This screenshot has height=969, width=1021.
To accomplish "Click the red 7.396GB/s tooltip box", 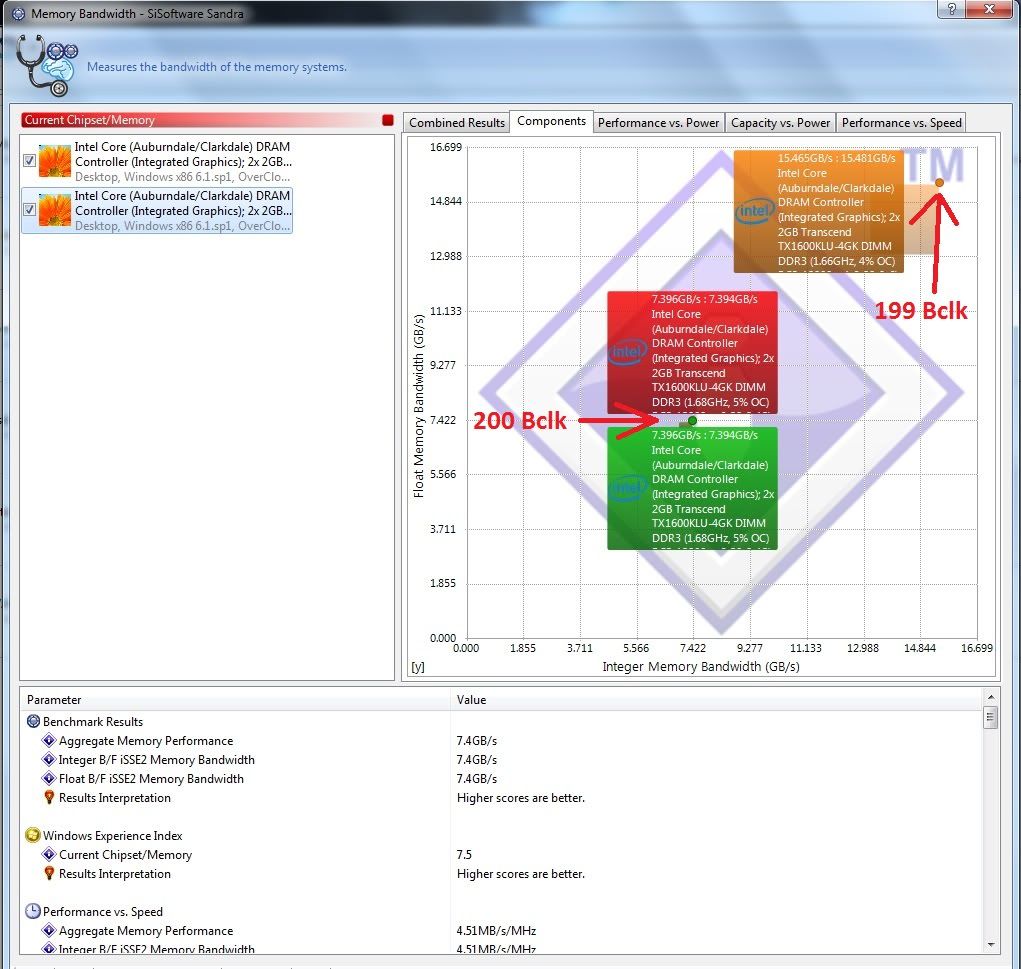I will pyautogui.click(x=692, y=352).
